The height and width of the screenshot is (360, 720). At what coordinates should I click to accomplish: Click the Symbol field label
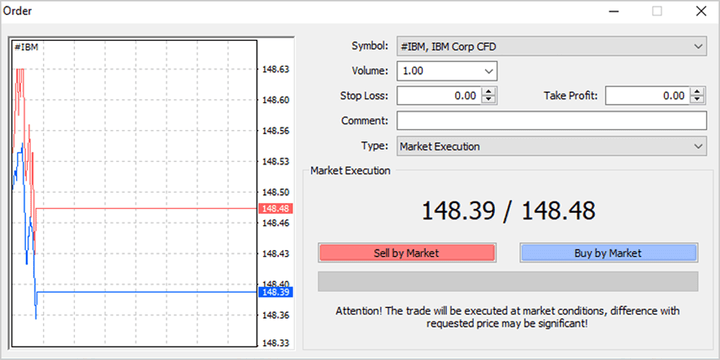point(370,46)
